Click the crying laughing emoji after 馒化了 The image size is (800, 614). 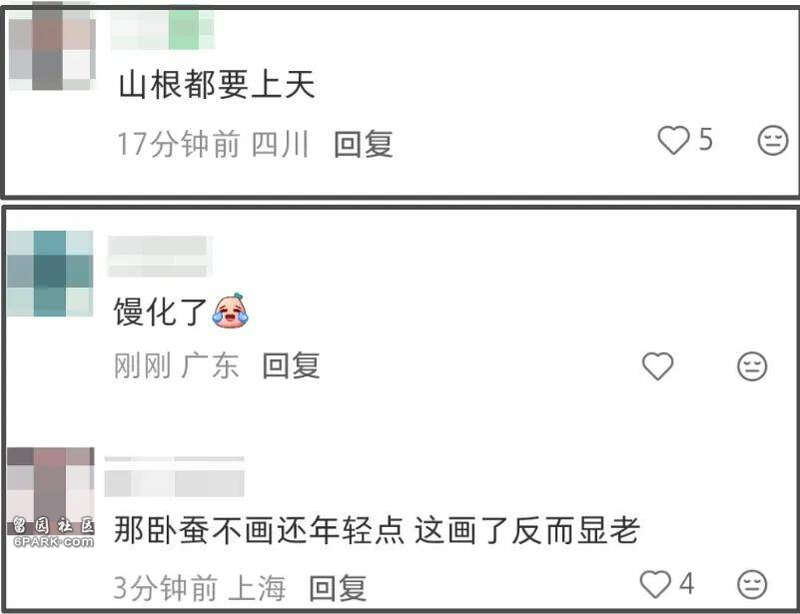(231, 310)
